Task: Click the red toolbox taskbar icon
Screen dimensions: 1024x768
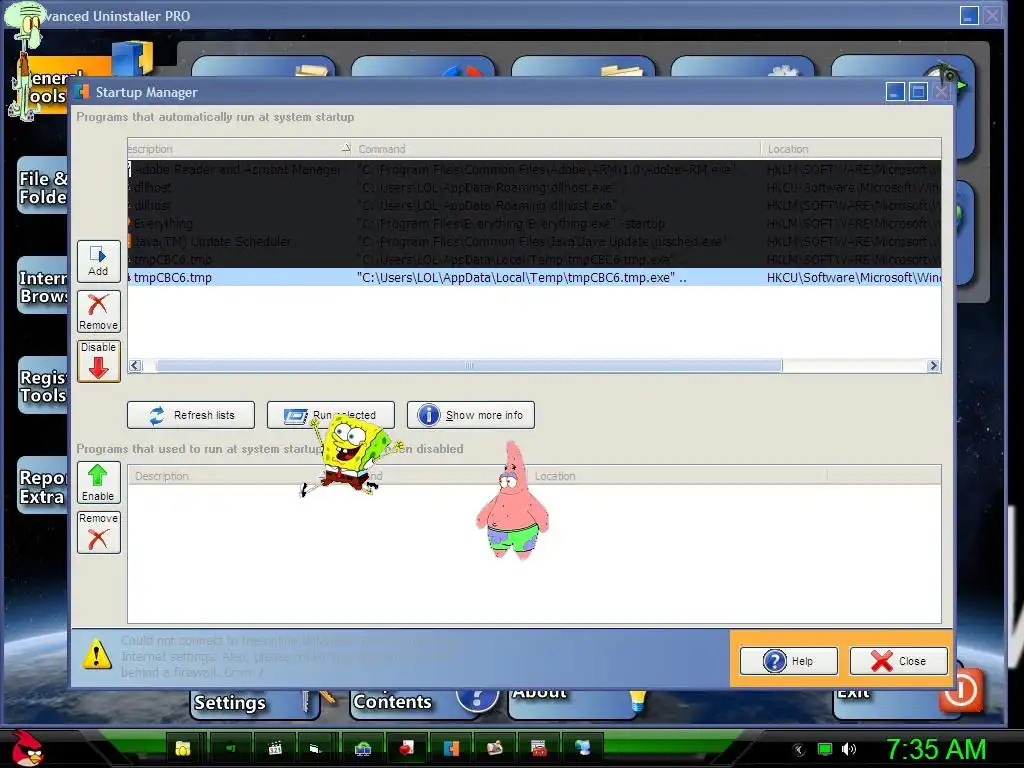Action: (x=539, y=748)
